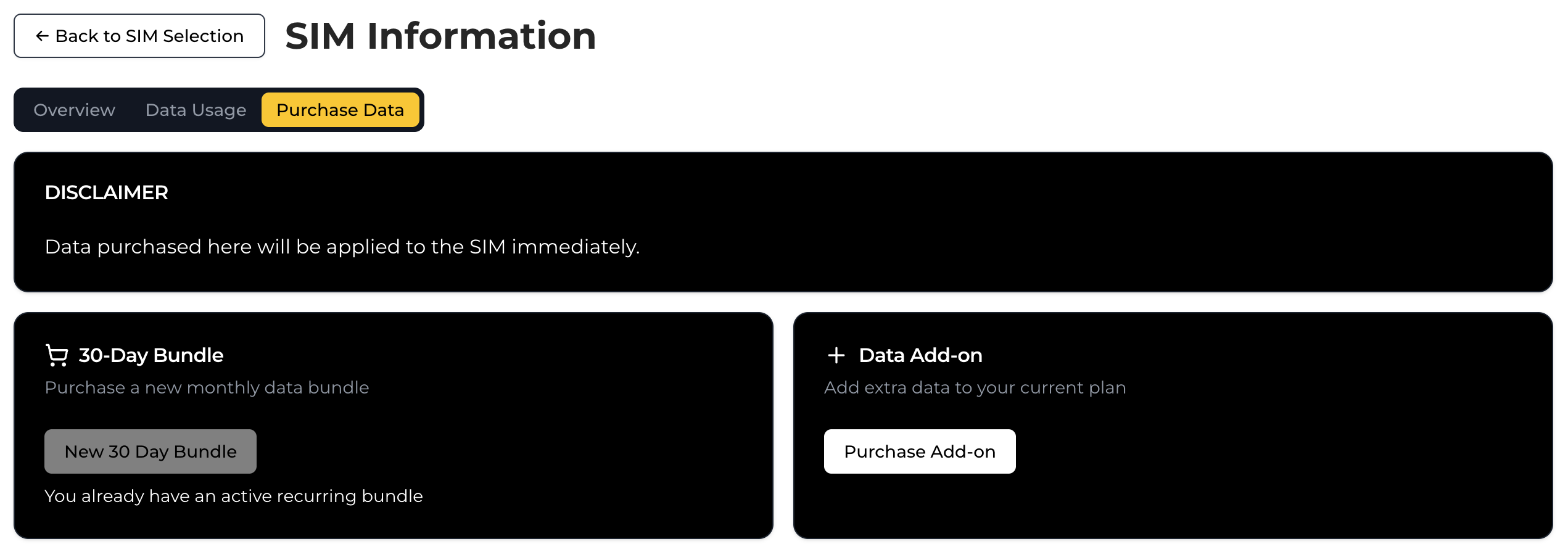
Task: Select the highlighted Purchase Data tab
Action: [x=340, y=110]
